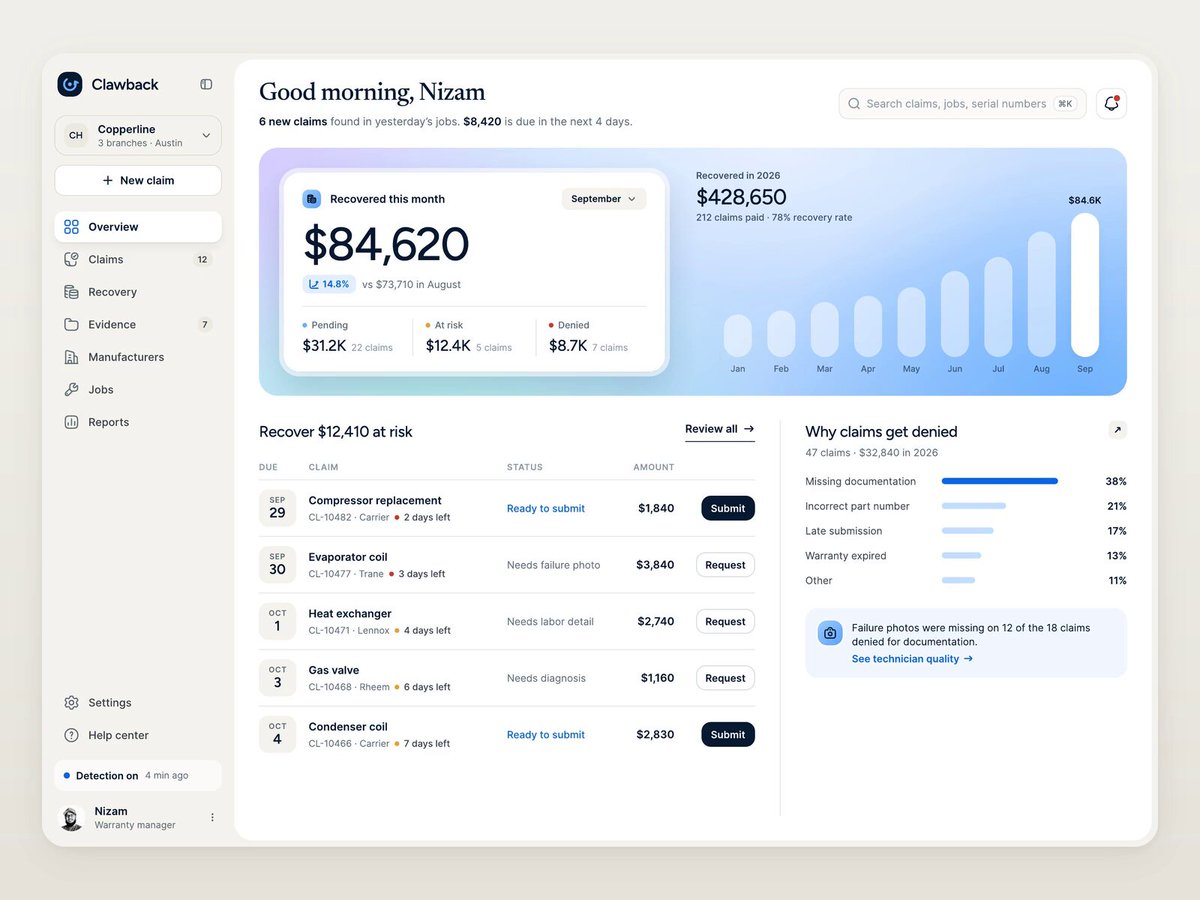Request diagnosis for Gas valve claim

[725, 678]
